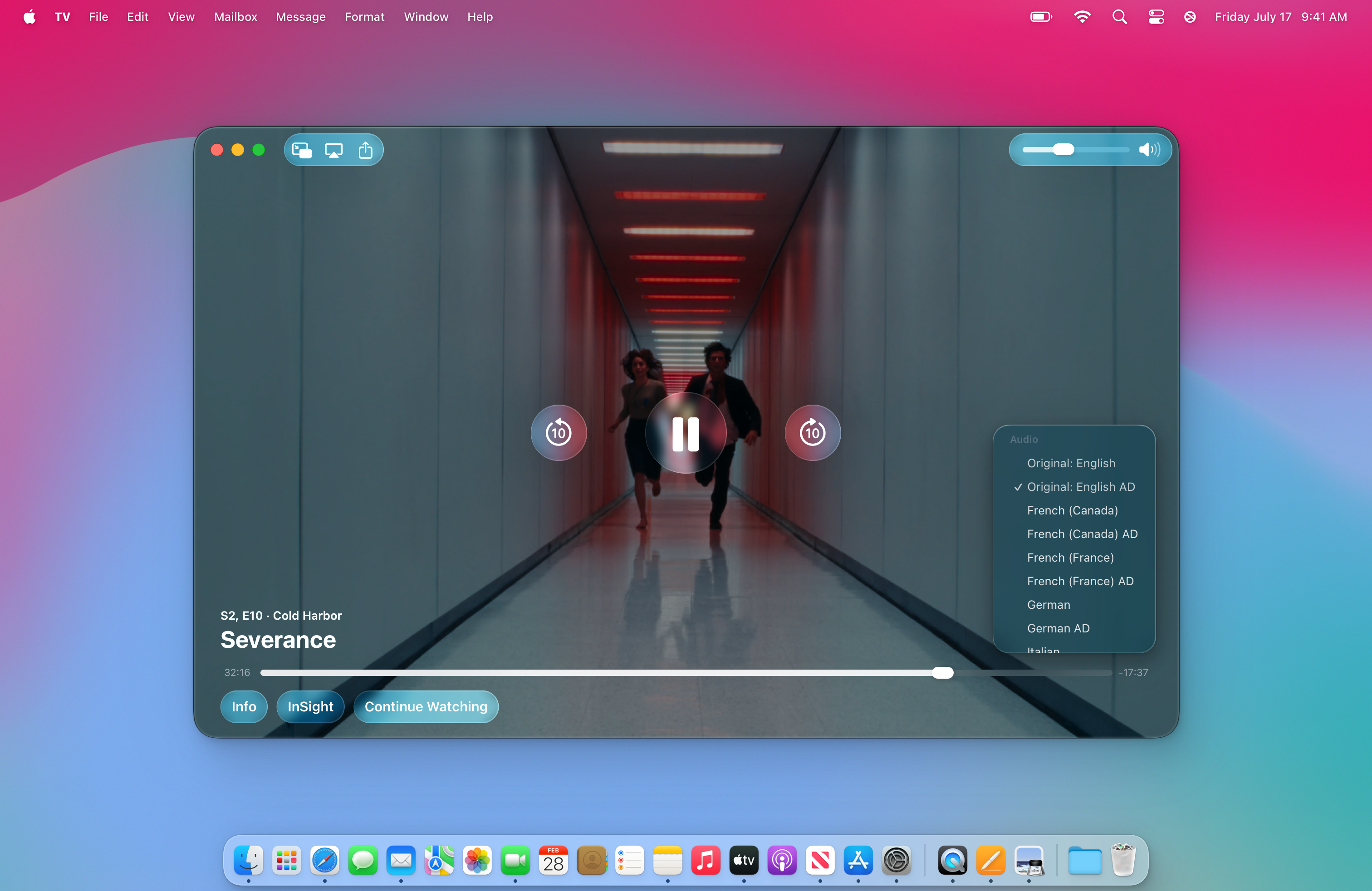Skip forward 10 seconds
The width and height of the screenshot is (1372, 891).
812,433
